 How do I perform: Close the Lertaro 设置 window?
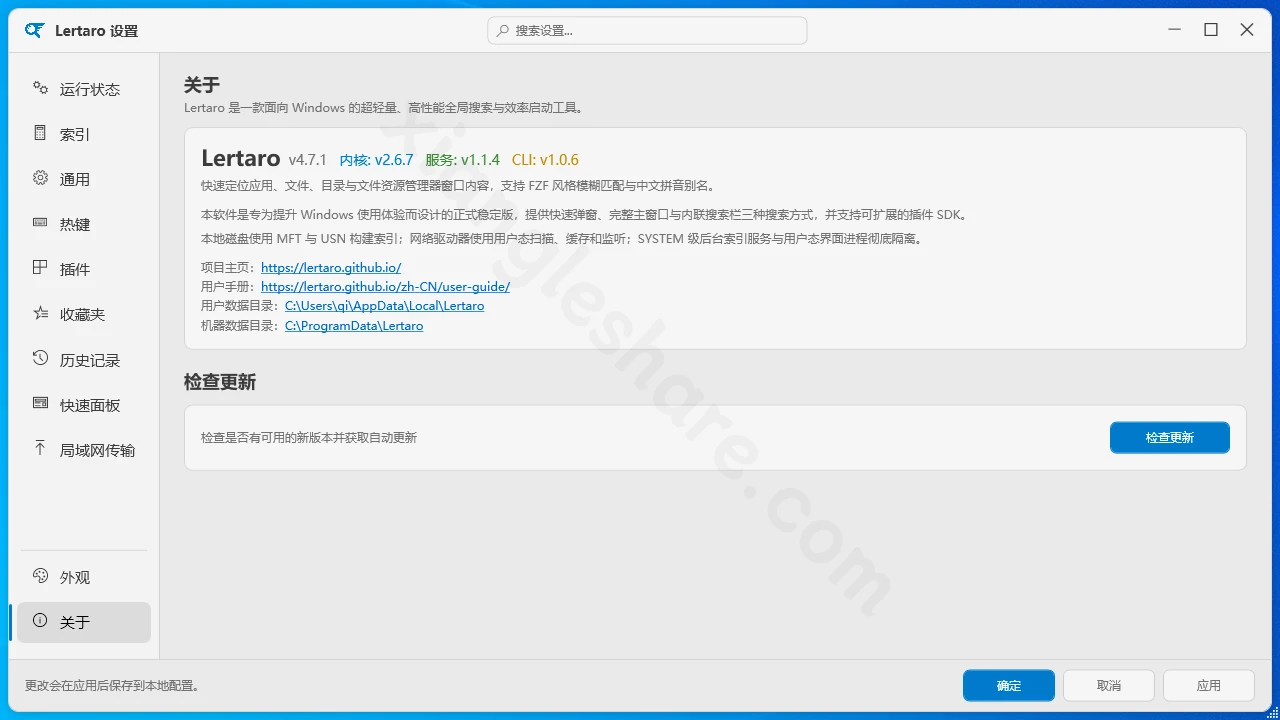pos(1247,30)
